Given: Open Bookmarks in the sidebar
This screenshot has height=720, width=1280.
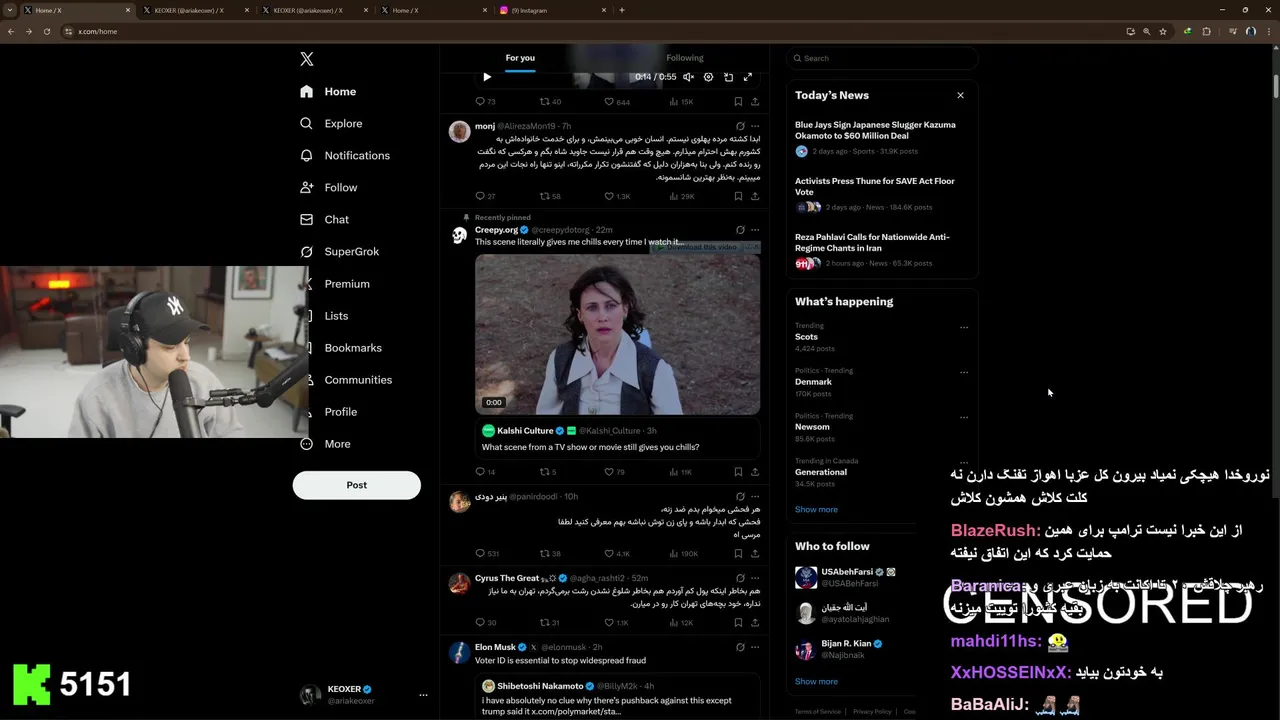Looking at the screenshot, I should (353, 347).
